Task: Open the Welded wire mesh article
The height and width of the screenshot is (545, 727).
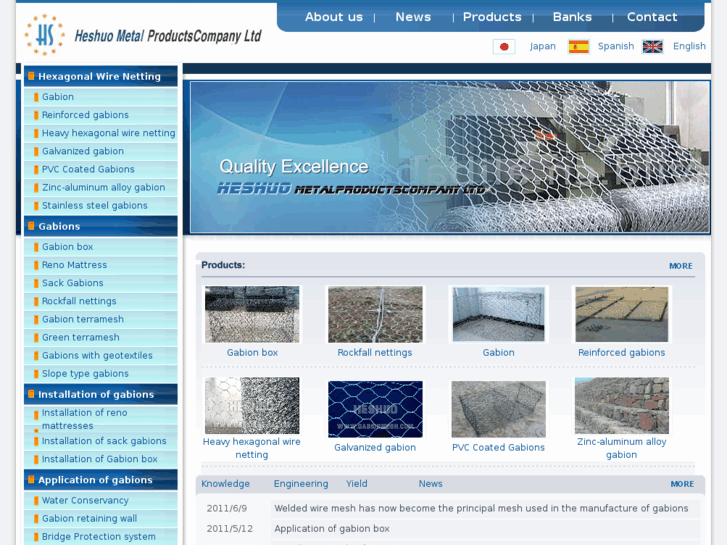Action: tap(481, 508)
